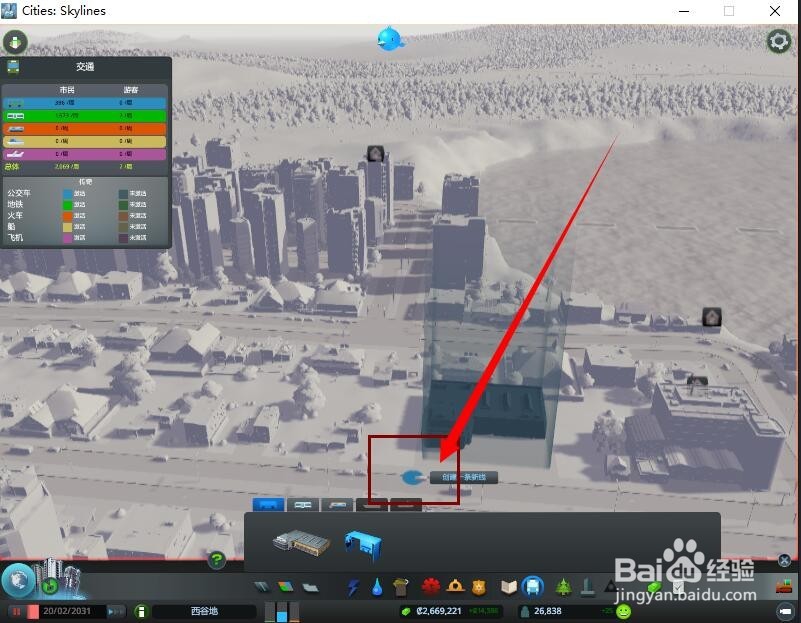
Task: Open the water and sewage menu
Action: pos(377,587)
